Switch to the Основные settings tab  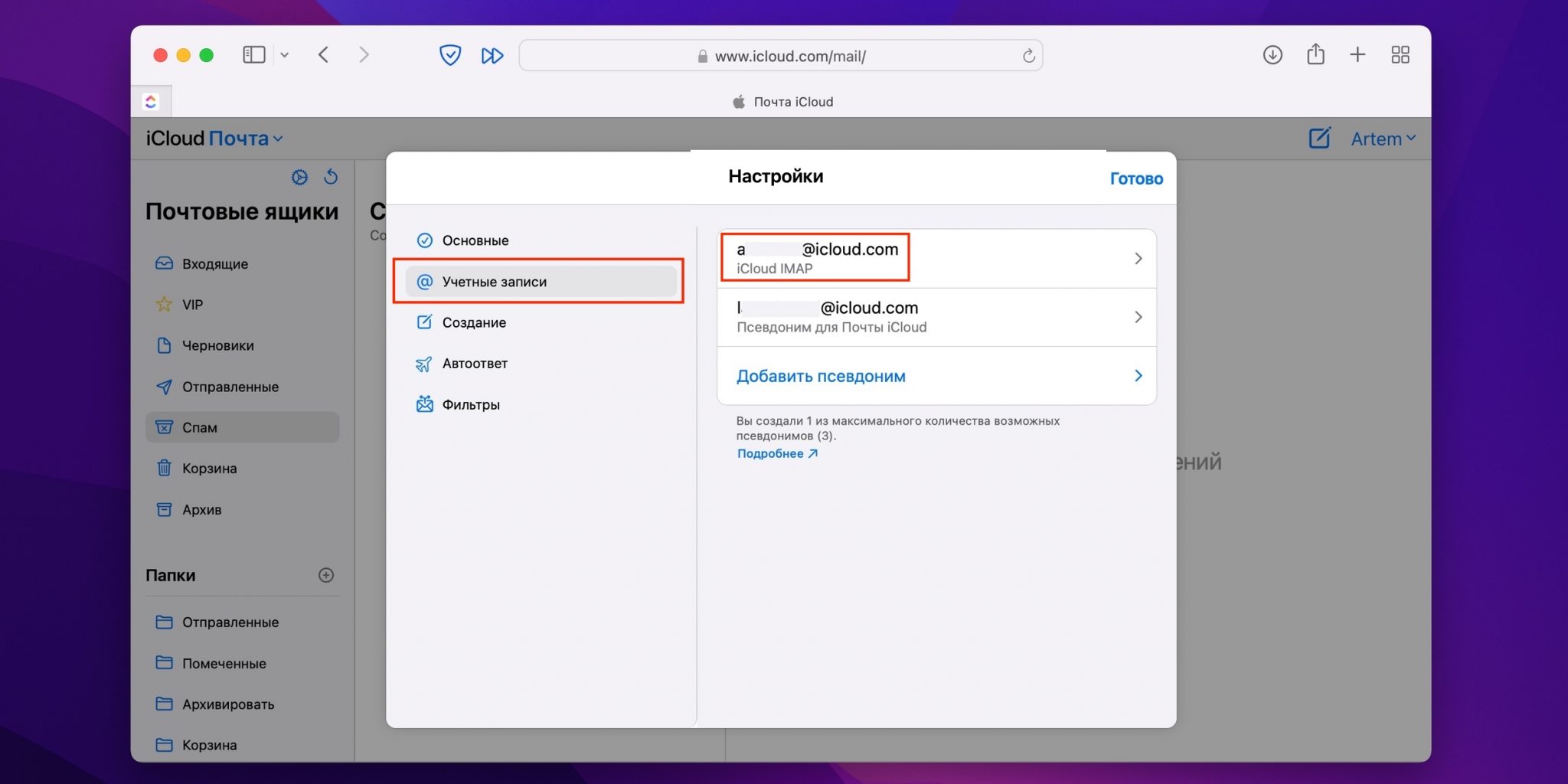coord(541,240)
